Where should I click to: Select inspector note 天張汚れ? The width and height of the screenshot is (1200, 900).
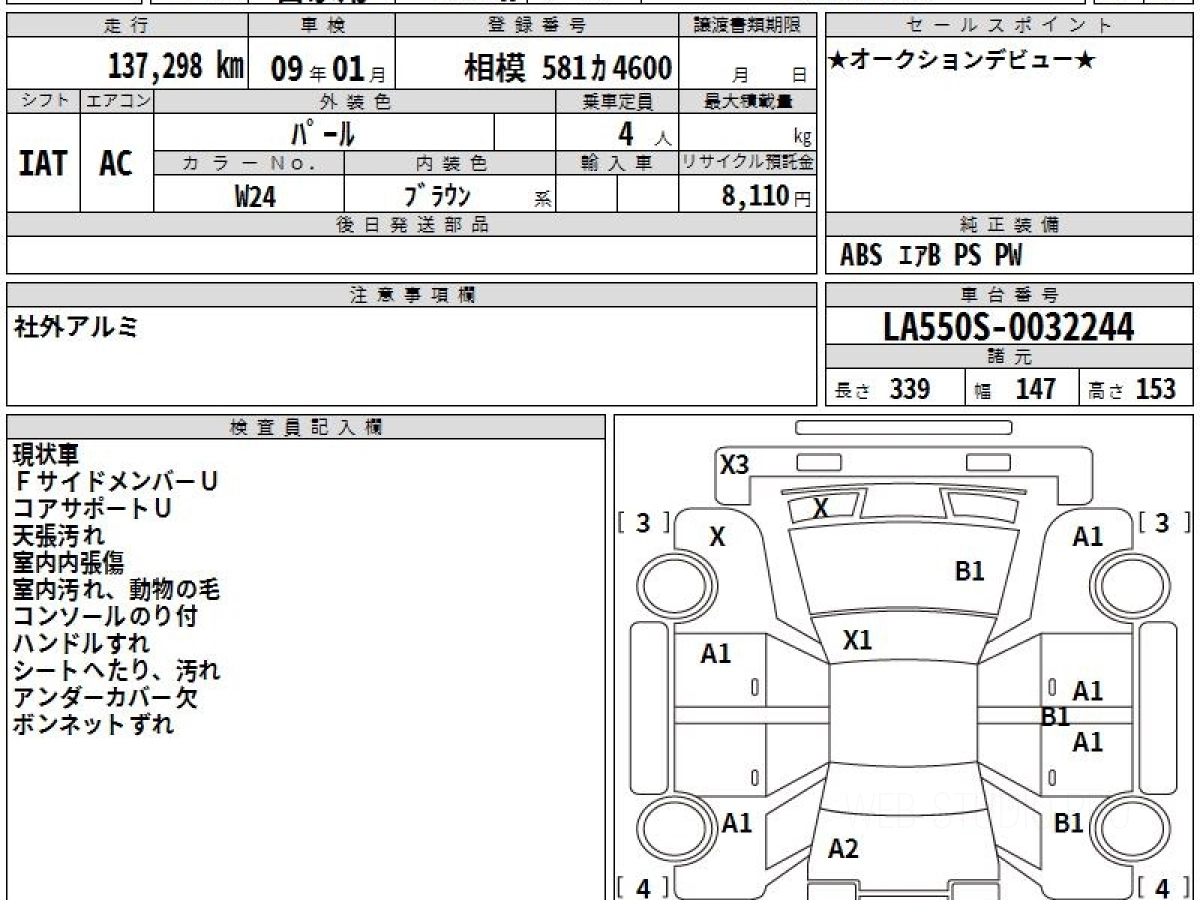(x=59, y=536)
